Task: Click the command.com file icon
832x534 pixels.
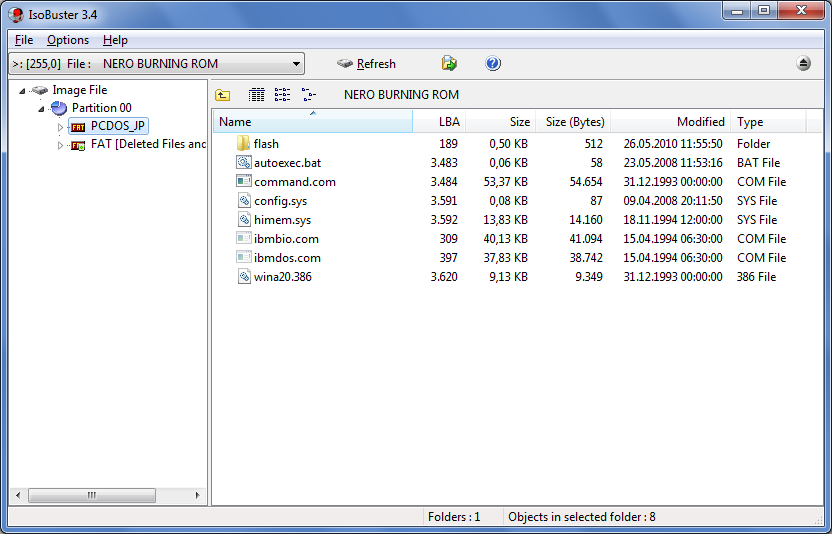Action: click(244, 182)
